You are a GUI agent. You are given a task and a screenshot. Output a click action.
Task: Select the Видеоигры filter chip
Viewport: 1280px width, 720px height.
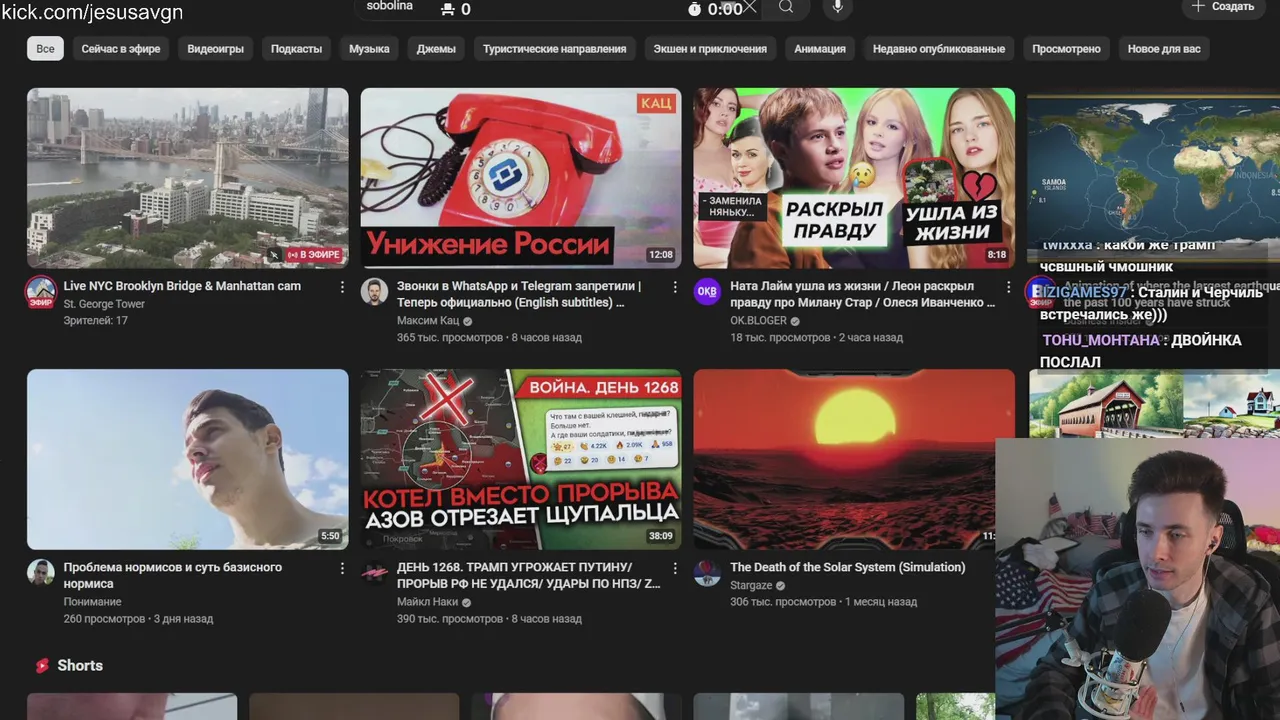(x=215, y=49)
